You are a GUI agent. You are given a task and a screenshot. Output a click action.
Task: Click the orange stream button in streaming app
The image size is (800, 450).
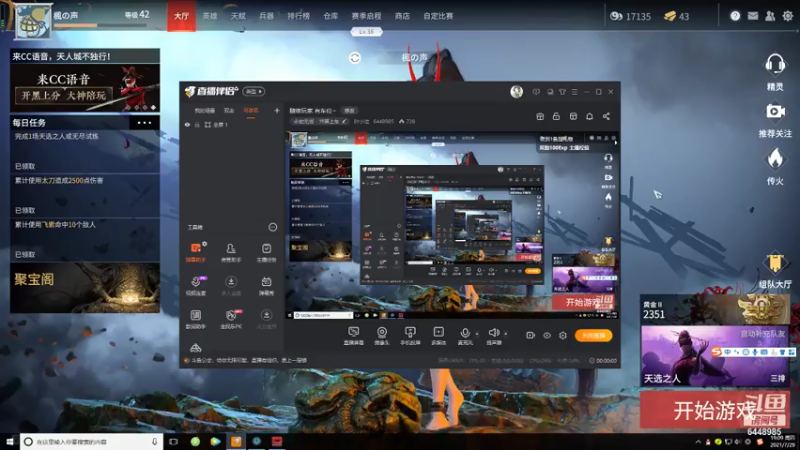point(593,335)
